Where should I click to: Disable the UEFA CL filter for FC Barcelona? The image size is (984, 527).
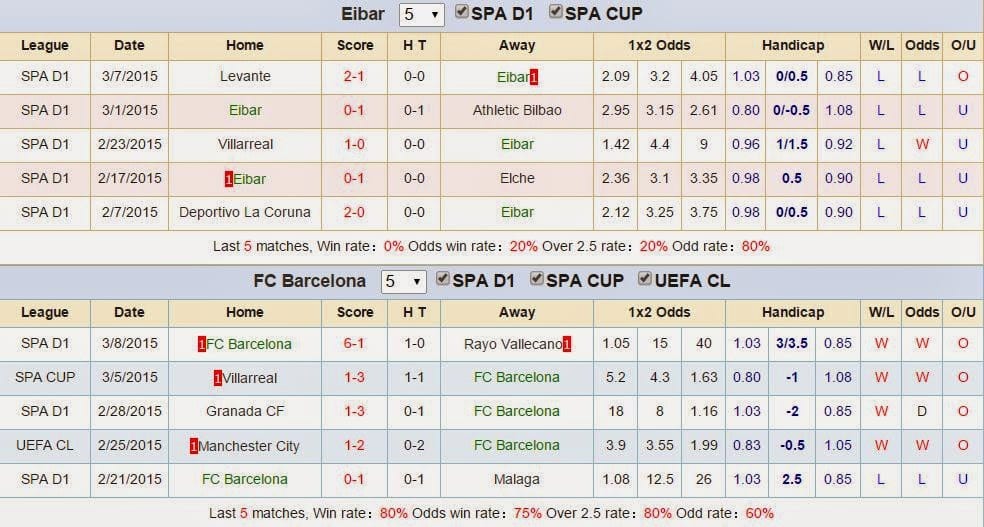tap(645, 279)
